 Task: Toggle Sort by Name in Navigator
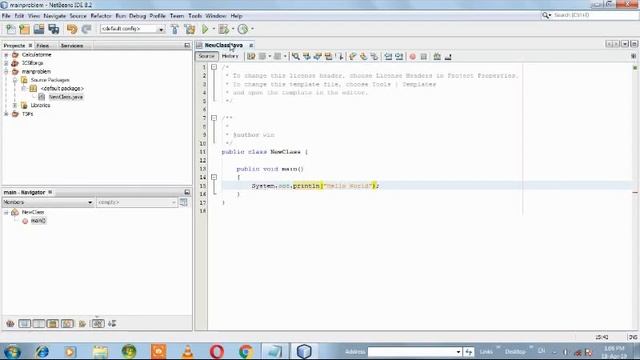click(98, 324)
